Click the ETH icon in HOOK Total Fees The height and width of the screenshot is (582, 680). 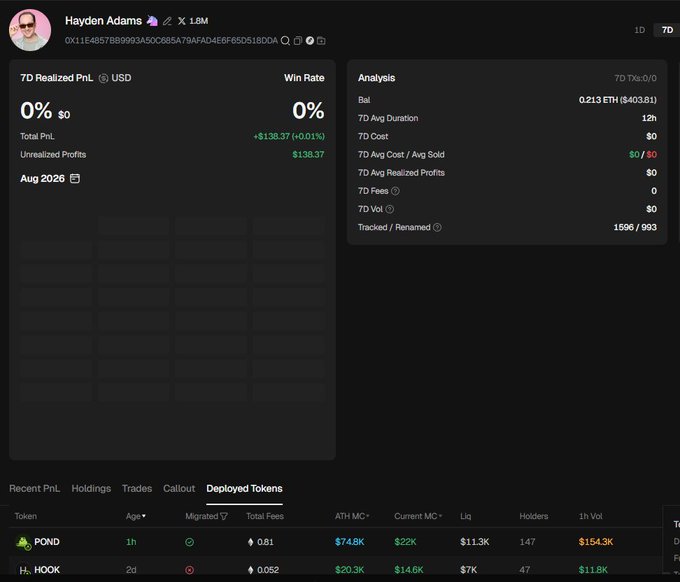pyautogui.click(x=250, y=570)
